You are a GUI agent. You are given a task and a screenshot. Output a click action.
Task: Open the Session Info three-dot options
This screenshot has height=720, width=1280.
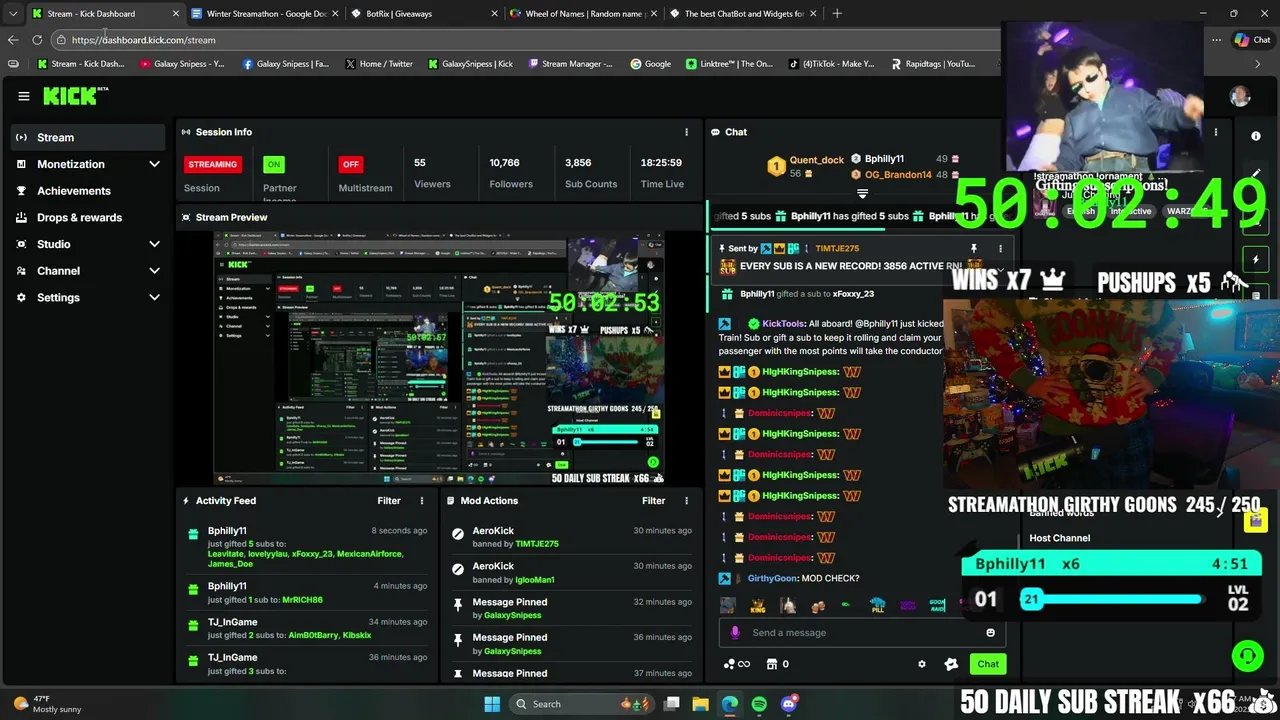[686, 132]
